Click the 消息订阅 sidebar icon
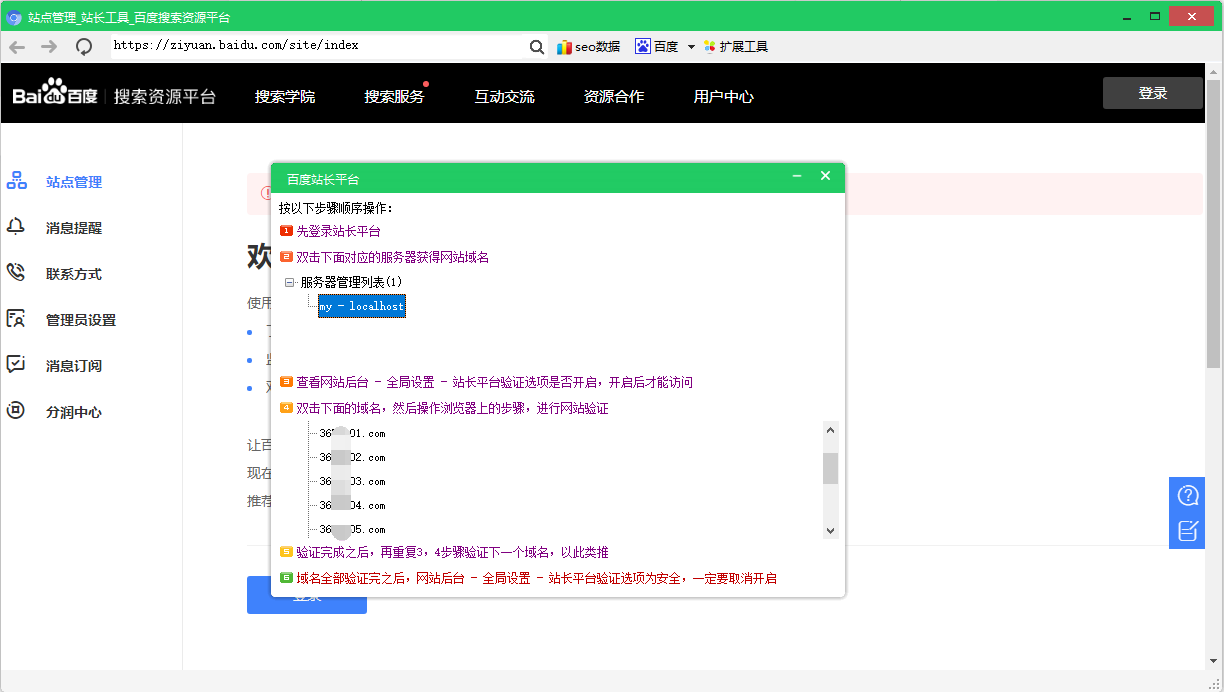The image size is (1224, 692). 16,365
